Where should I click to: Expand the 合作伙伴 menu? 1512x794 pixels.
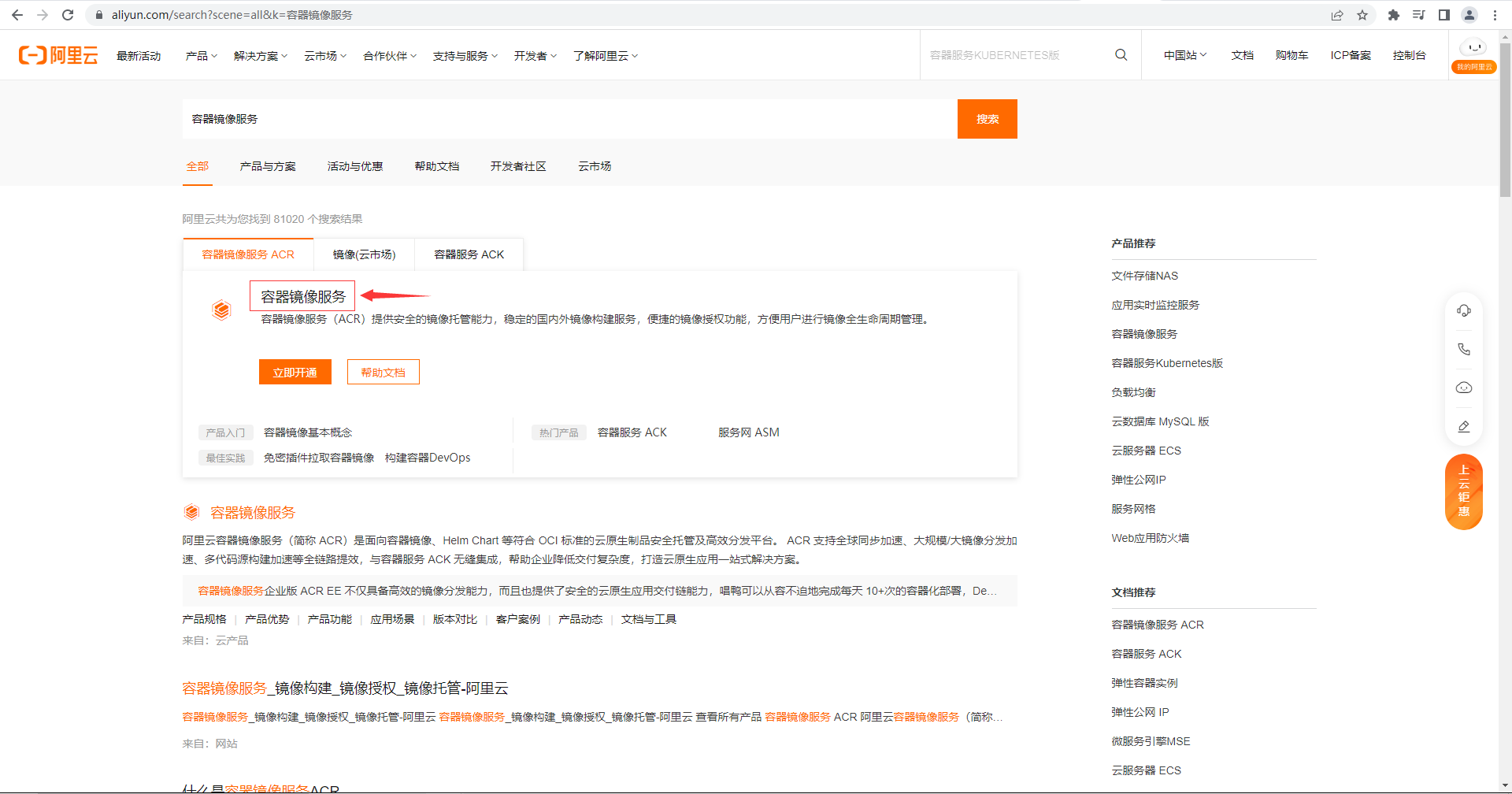click(390, 56)
